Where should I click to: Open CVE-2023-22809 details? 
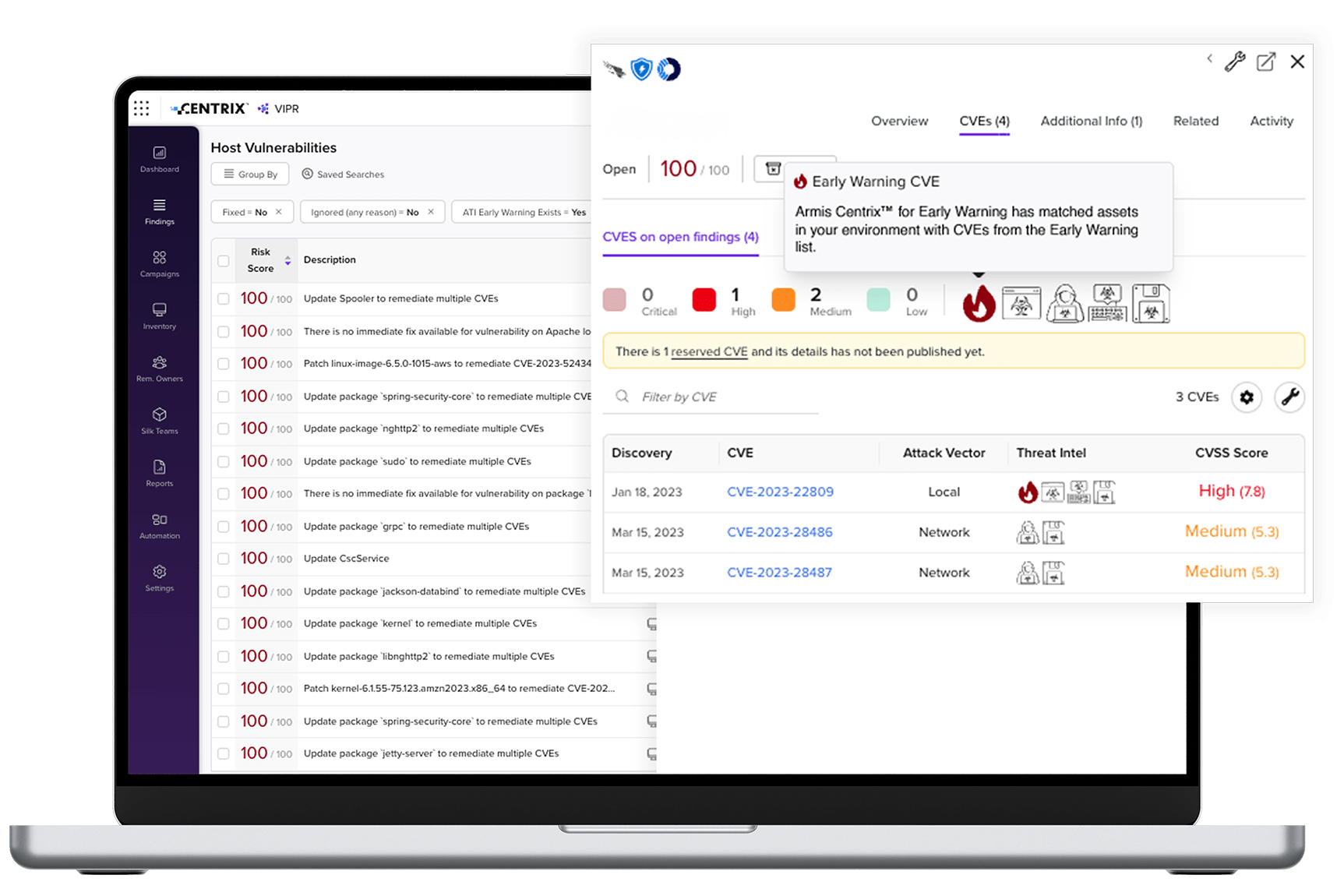pos(780,492)
